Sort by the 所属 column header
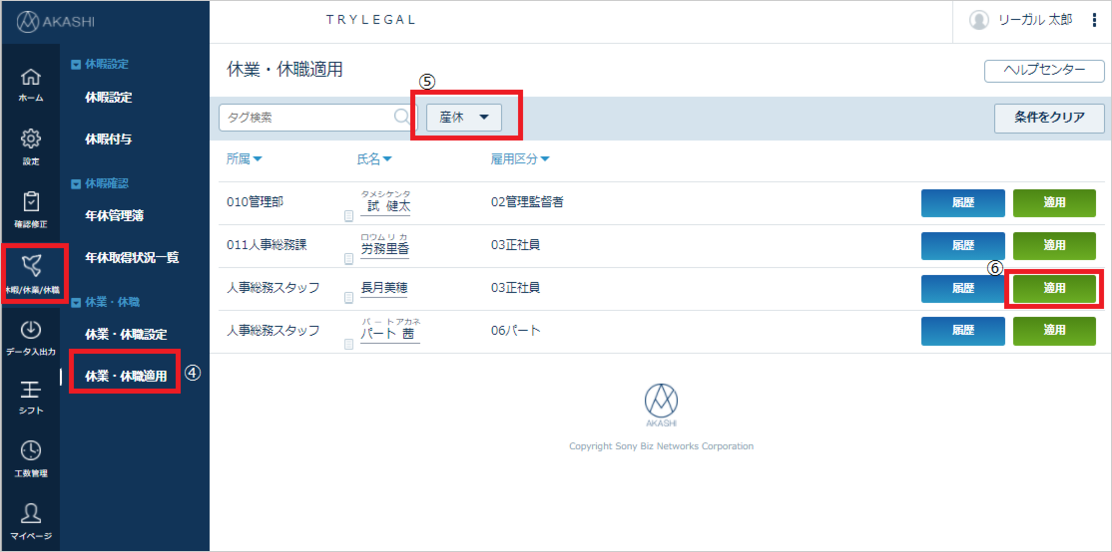The image size is (1112, 552). click(x=245, y=159)
